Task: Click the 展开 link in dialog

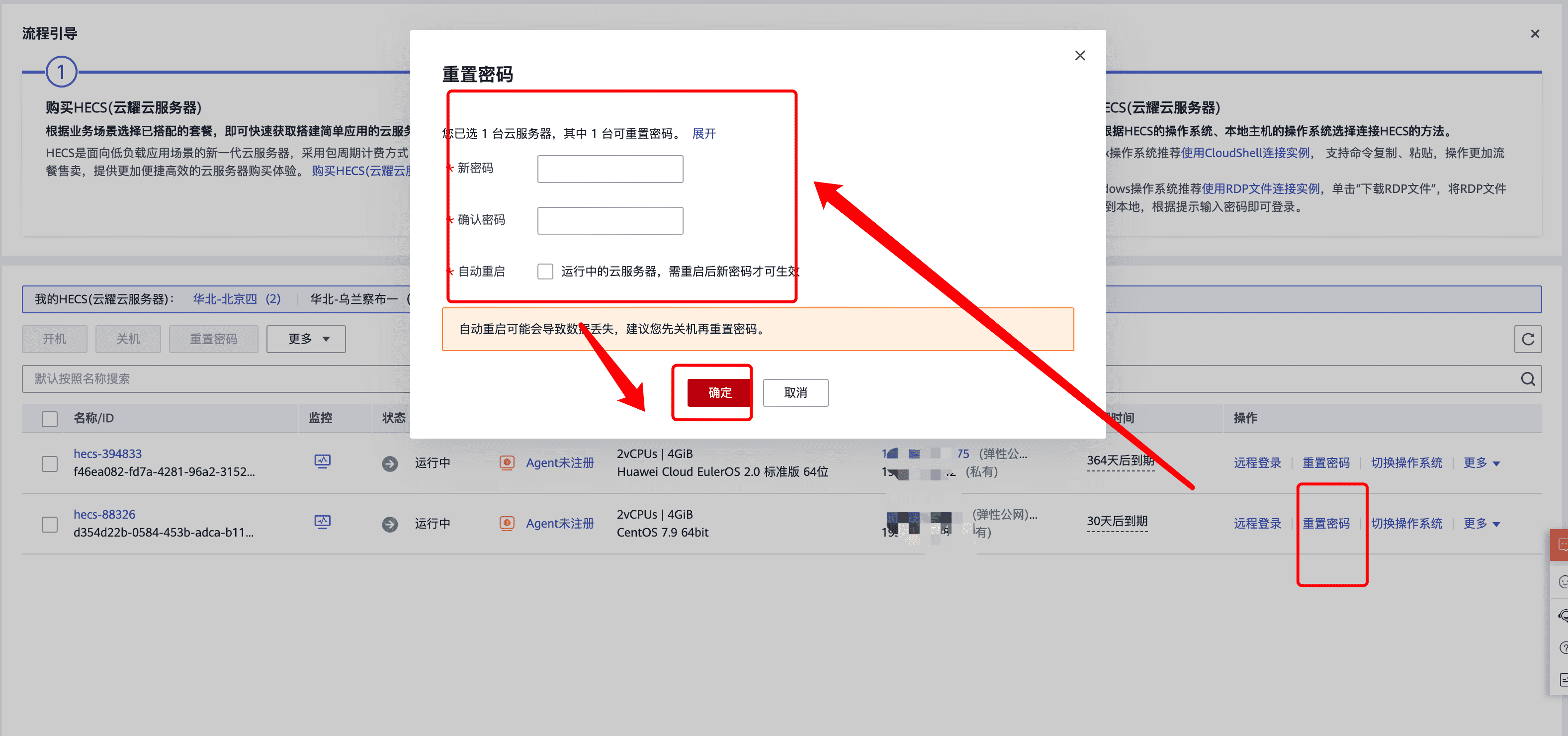Action: click(703, 133)
